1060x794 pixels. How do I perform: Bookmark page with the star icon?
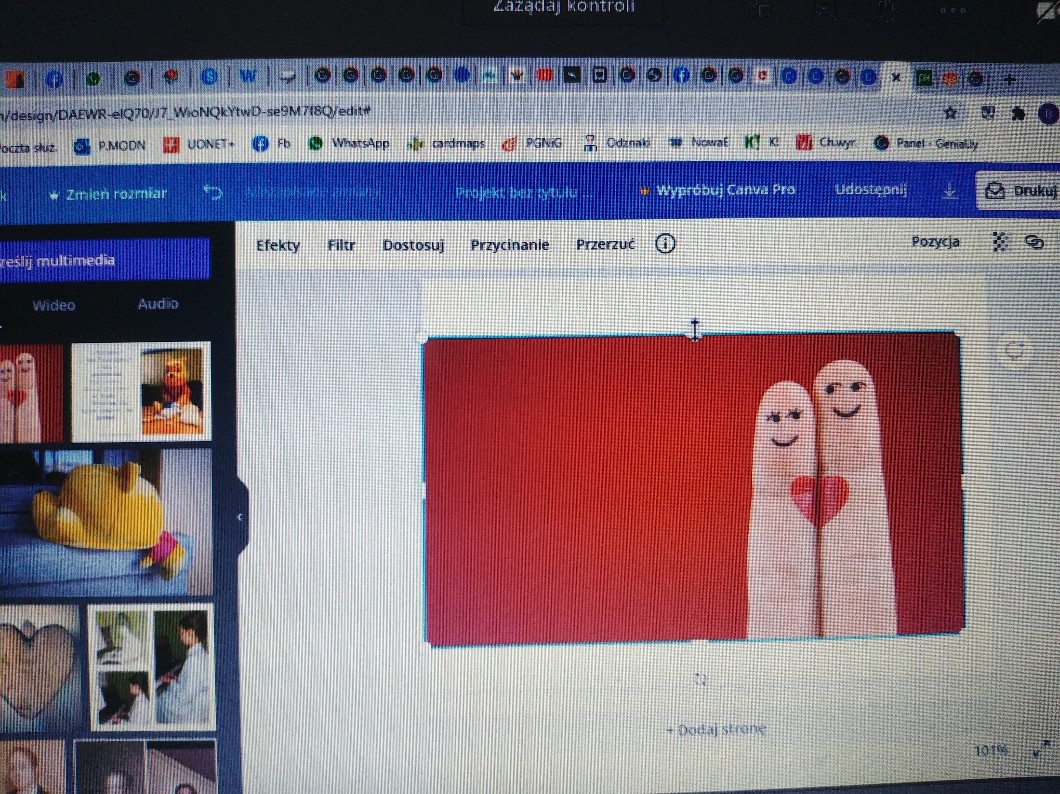coord(951,112)
